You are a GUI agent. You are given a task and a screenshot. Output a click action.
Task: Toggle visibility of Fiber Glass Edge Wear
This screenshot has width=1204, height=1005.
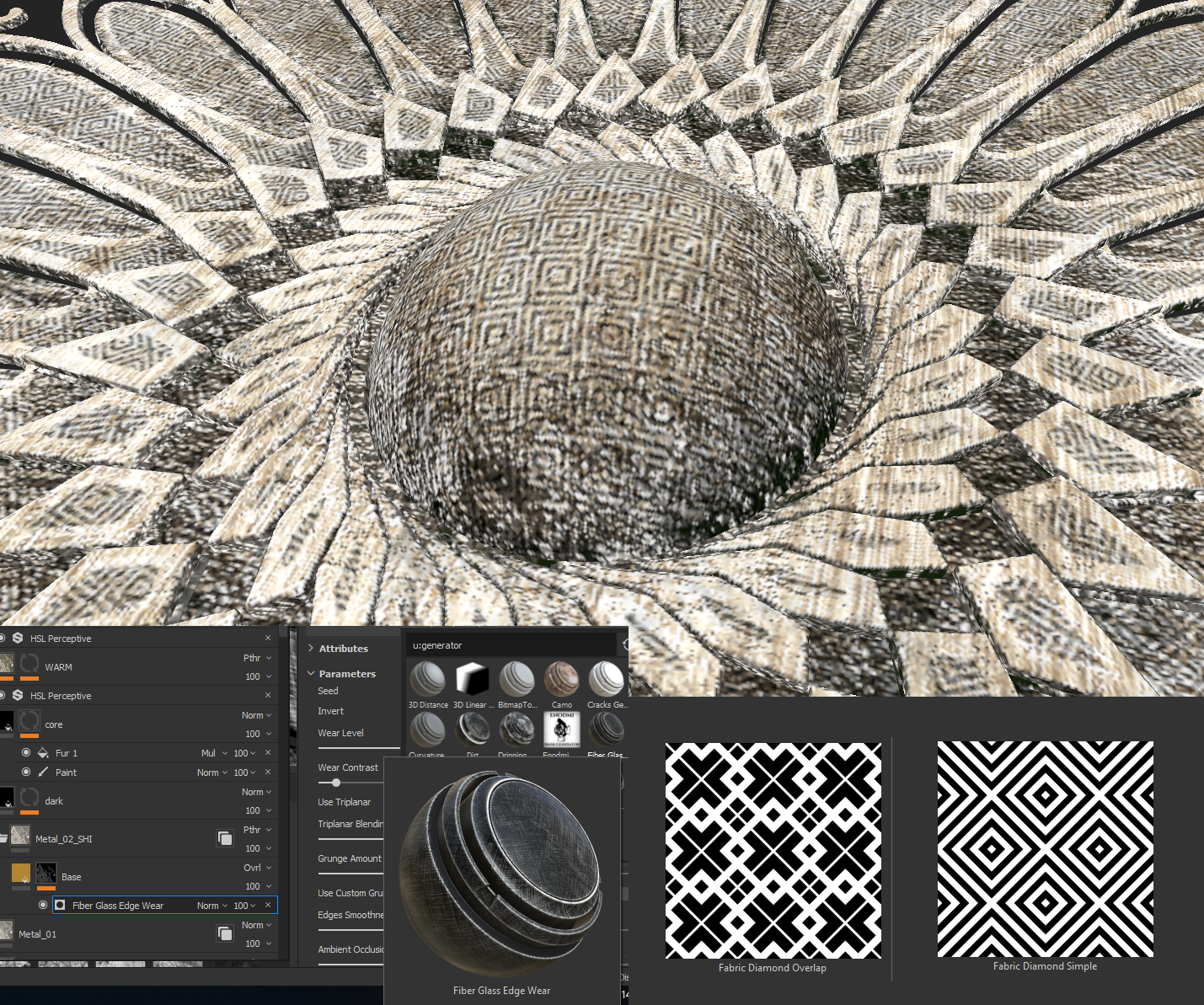(43, 906)
